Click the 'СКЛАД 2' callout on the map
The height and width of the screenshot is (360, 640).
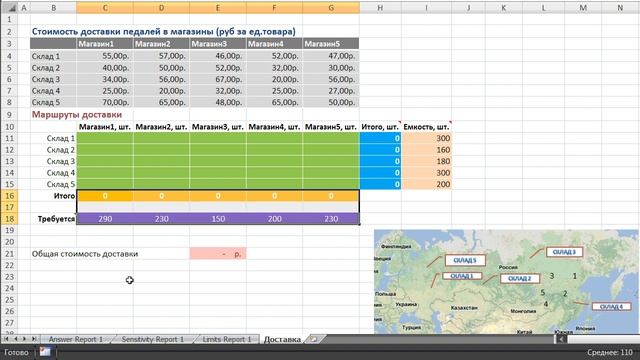[520, 278]
